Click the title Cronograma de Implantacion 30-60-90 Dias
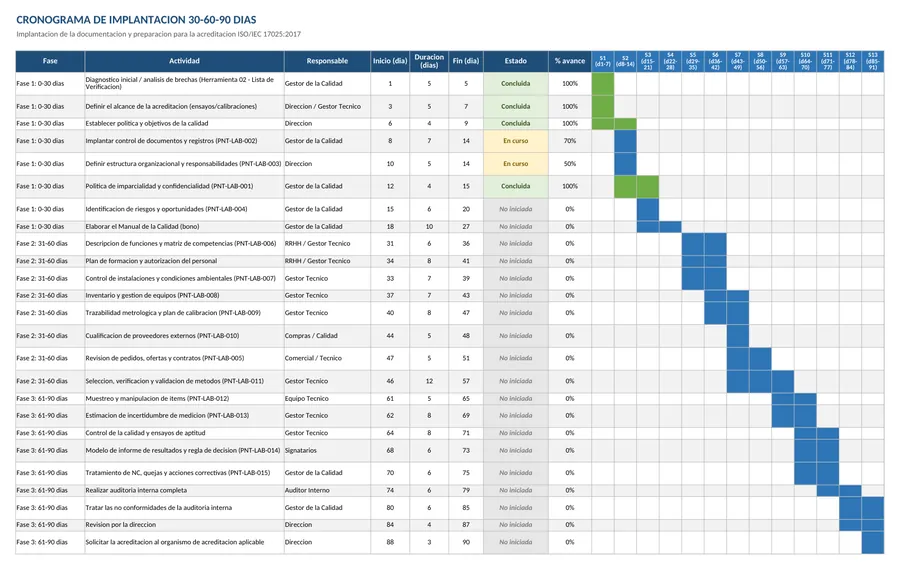Viewport: 900px width, 570px height. tap(136, 20)
